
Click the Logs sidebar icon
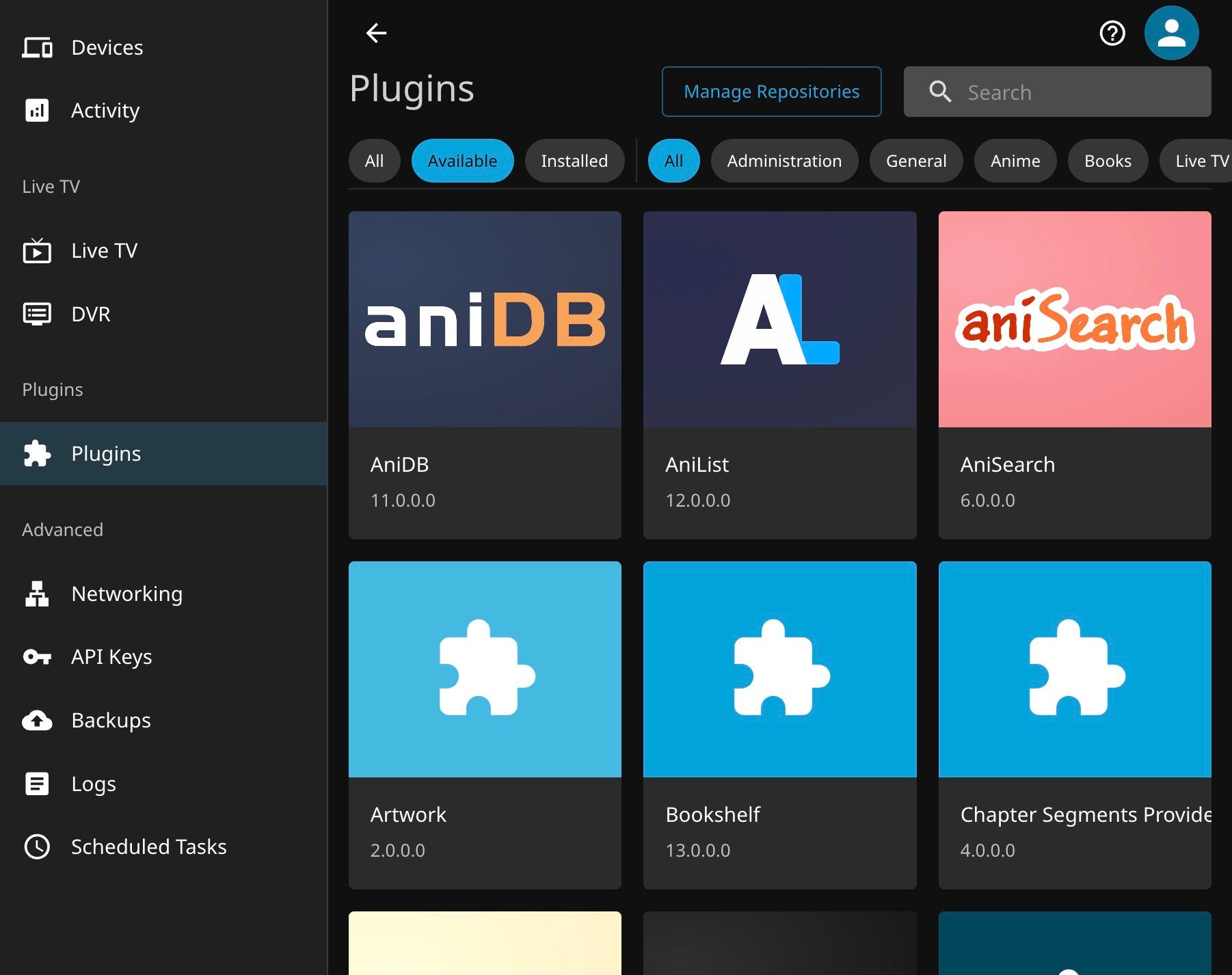point(37,784)
